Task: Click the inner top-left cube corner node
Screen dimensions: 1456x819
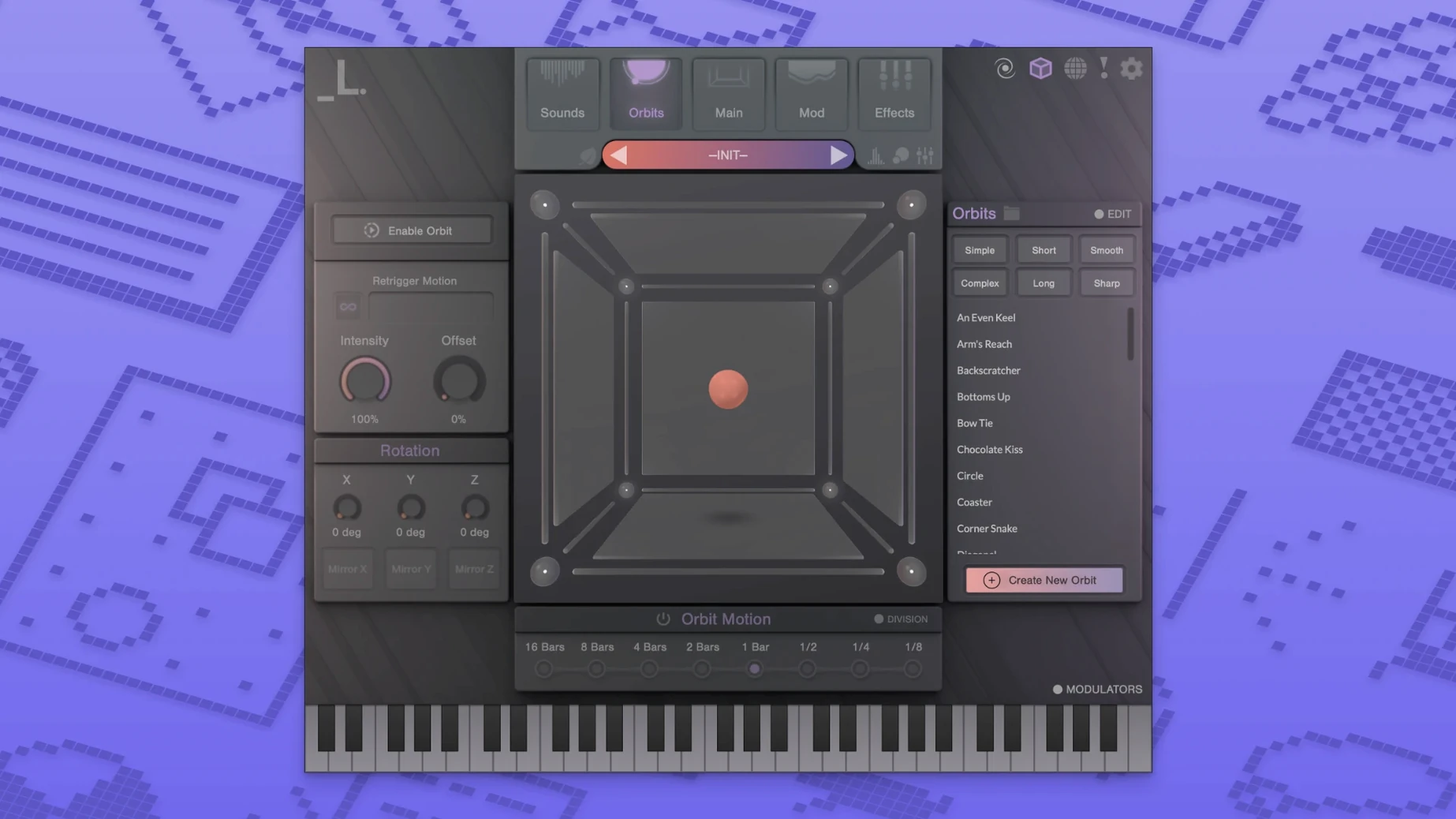Action: (626, 286)
